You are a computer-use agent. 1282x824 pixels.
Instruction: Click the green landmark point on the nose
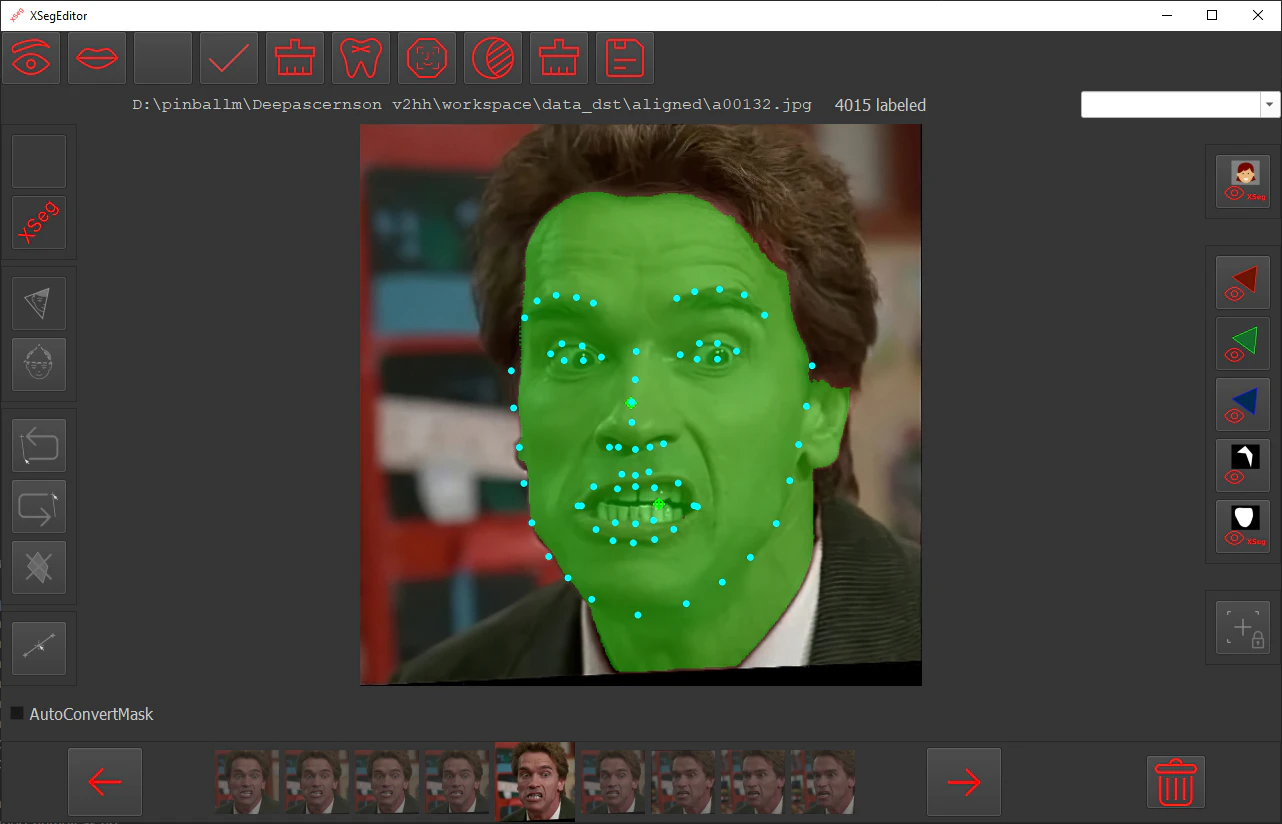click(631, 403)
